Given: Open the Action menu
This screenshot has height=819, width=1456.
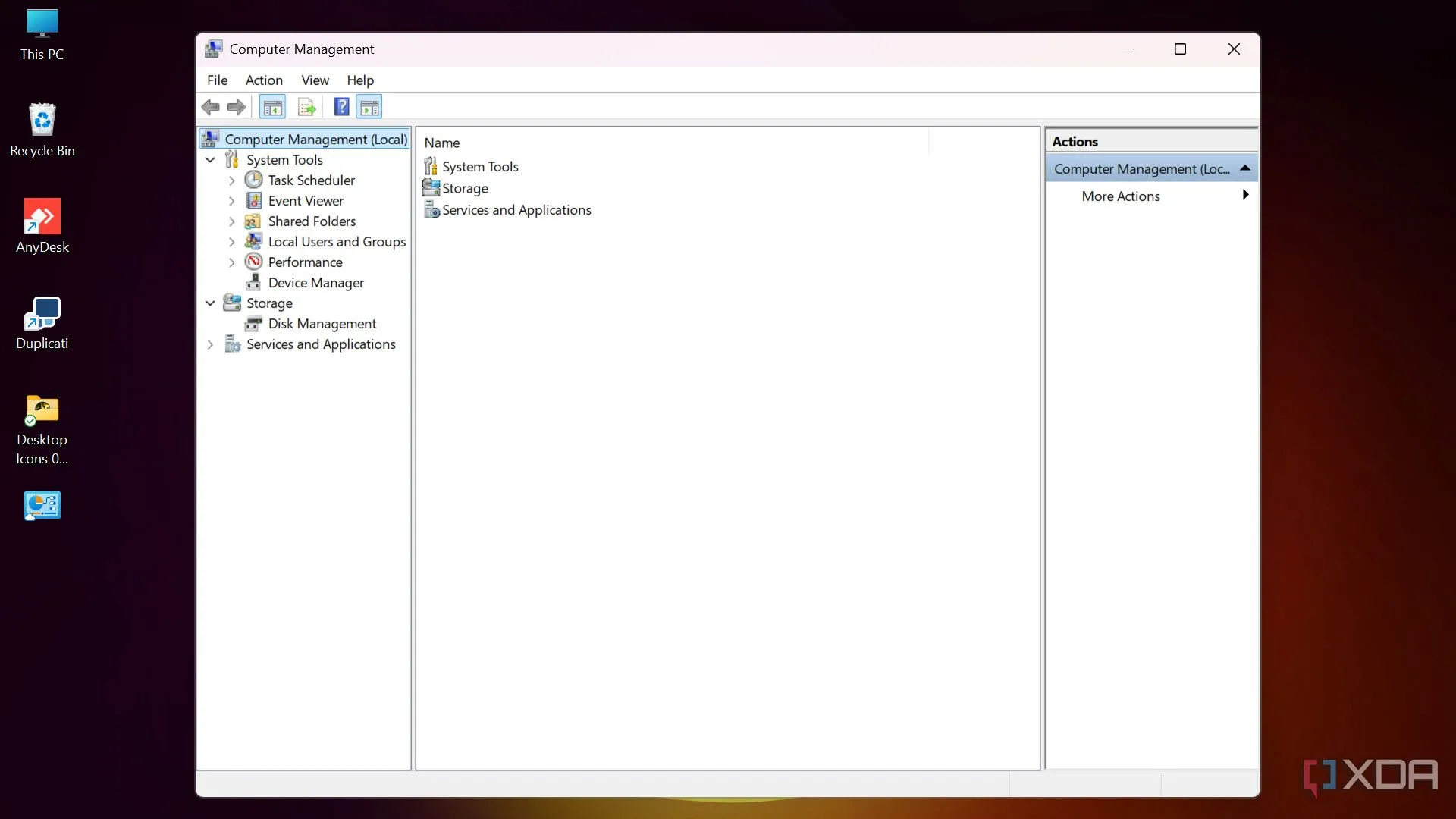Looking at the screenshot, I should pos(264,80).
